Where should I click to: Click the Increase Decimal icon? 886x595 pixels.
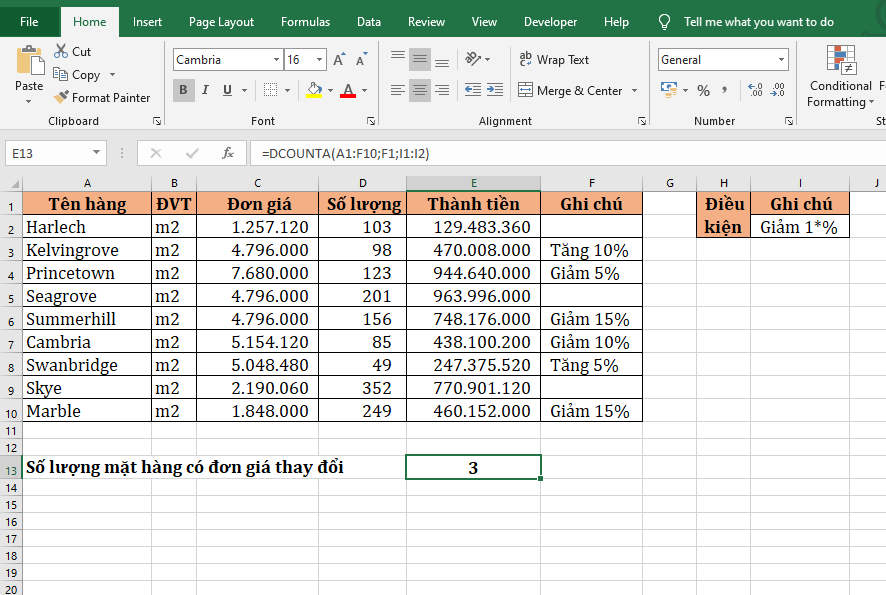click(x=755, y=91)
